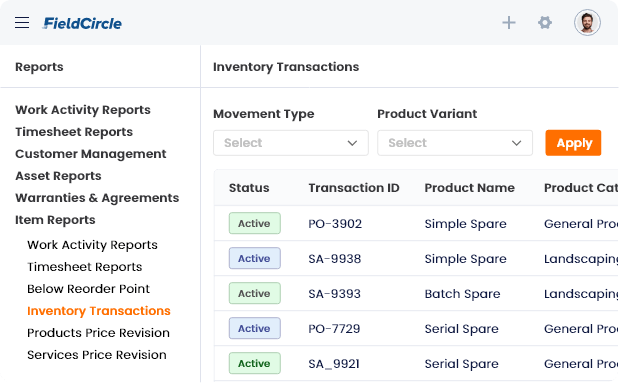619x383 pixels.
Task: Click the Inventory Transactions page title
Action: pyautogui.click(x=286, y=67)
